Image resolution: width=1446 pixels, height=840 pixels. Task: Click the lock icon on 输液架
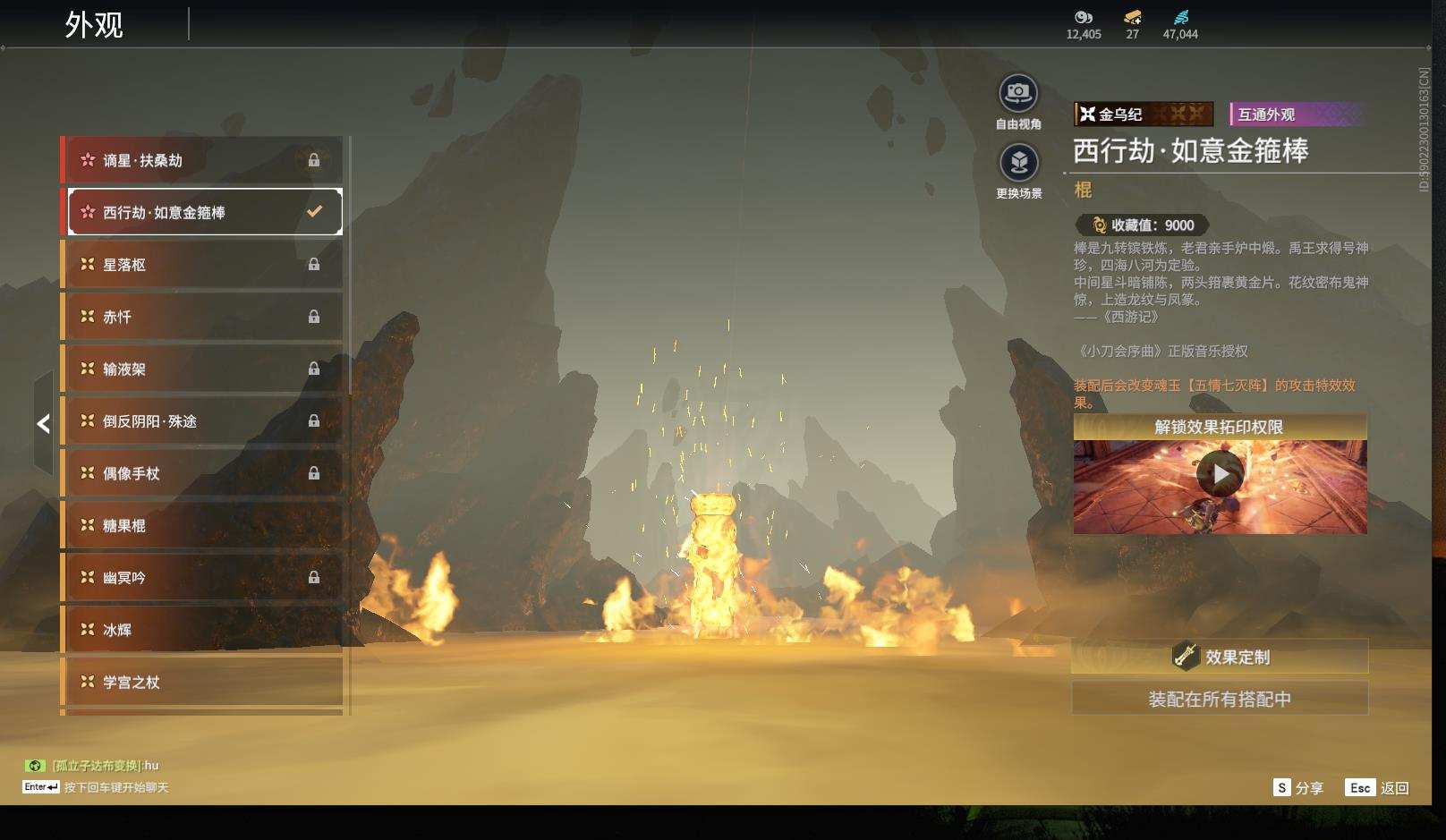point(314,369)
